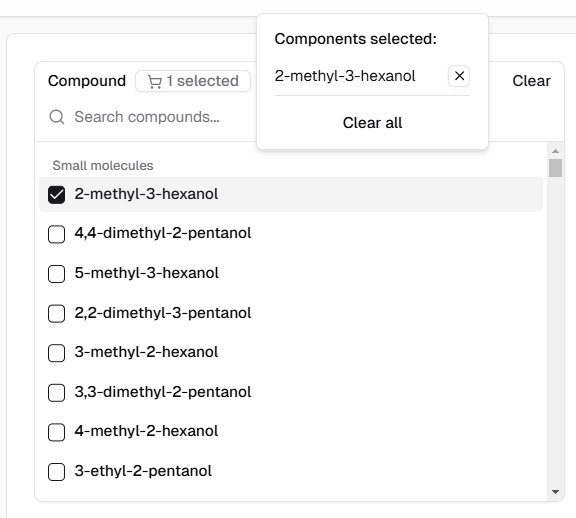
Task: Click the compound list scrollbar thumb
Action: click(555, 168)
